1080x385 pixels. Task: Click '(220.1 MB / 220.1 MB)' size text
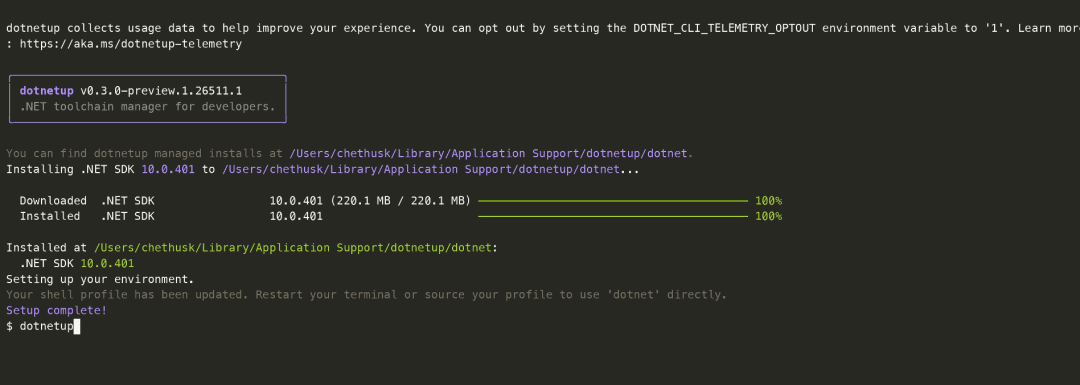point(400,201)
